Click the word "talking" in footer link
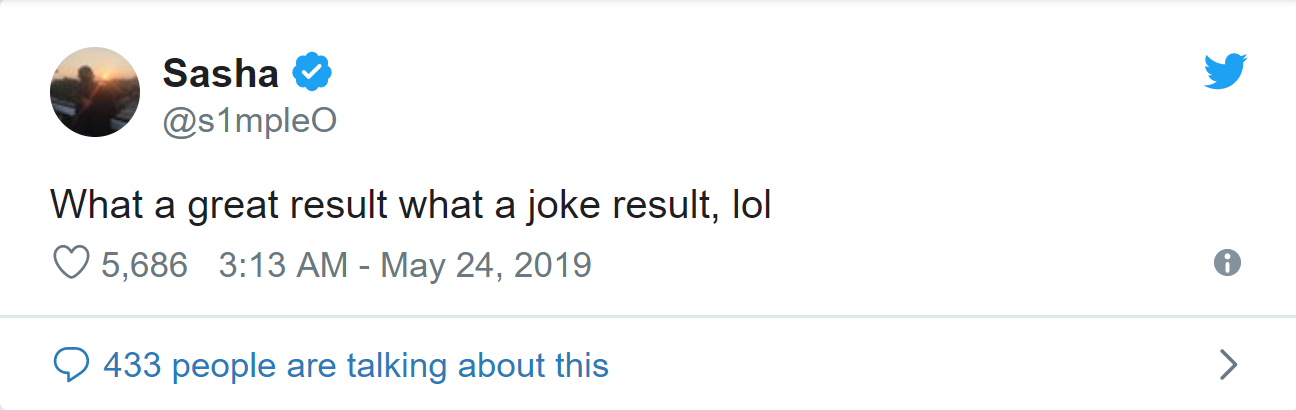This screenshot has height=410, width=1296. (398, 366)
